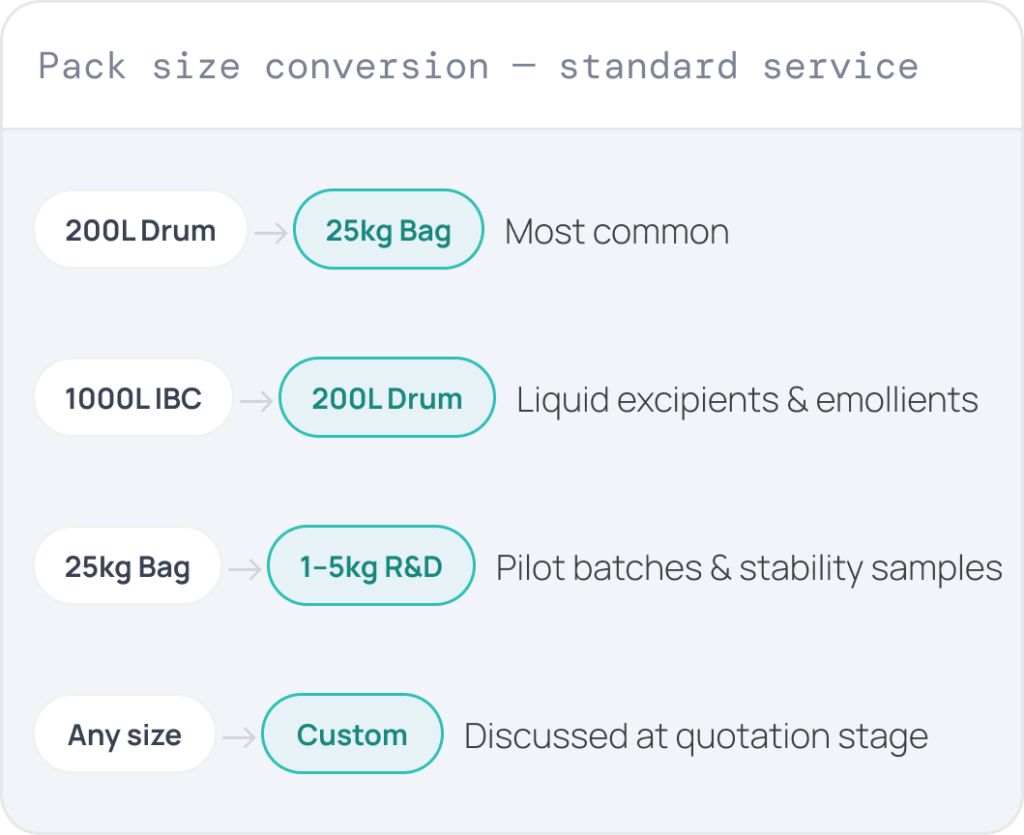Click the word service in the header
The width and height of the screenshot is (1024, 835).
coord(841,67)
